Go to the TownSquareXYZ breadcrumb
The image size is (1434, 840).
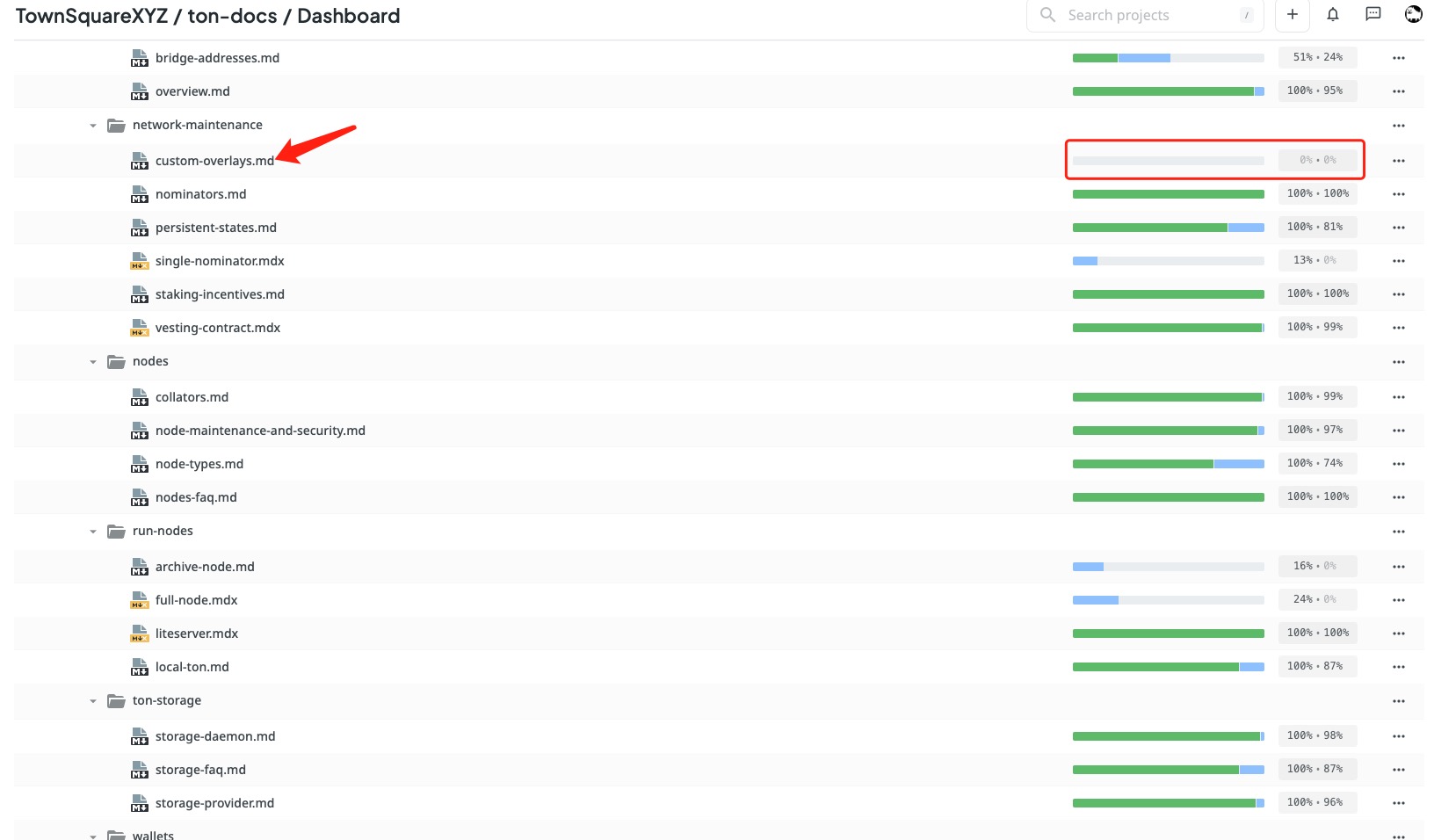[x=91, y=16]
